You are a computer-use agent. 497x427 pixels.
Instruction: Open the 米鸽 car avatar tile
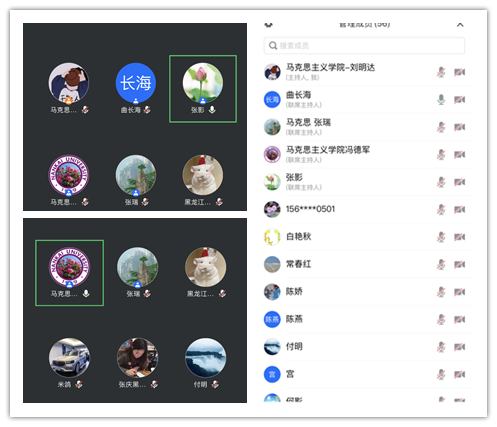[69, 358]
